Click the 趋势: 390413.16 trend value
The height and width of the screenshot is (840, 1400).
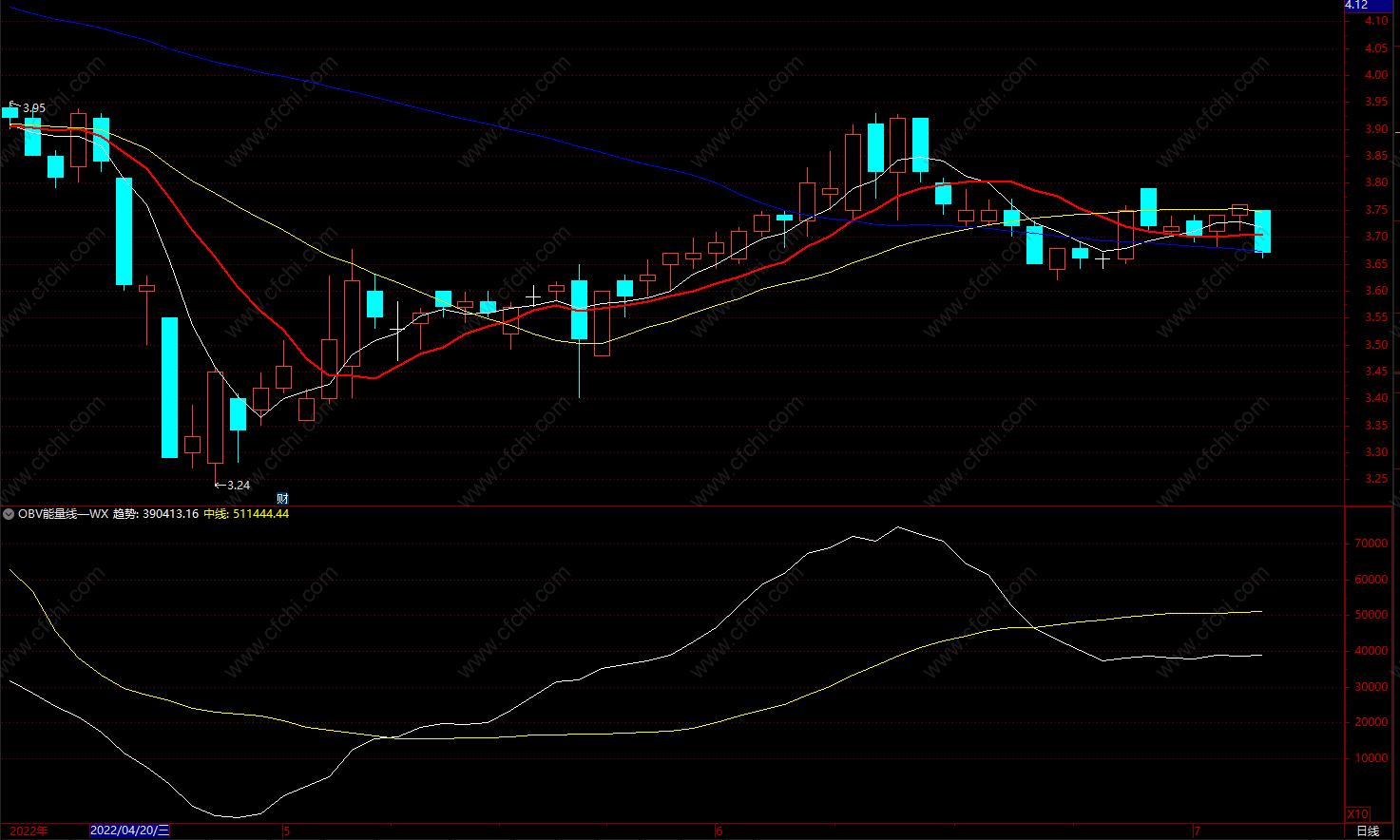[156, 514]
